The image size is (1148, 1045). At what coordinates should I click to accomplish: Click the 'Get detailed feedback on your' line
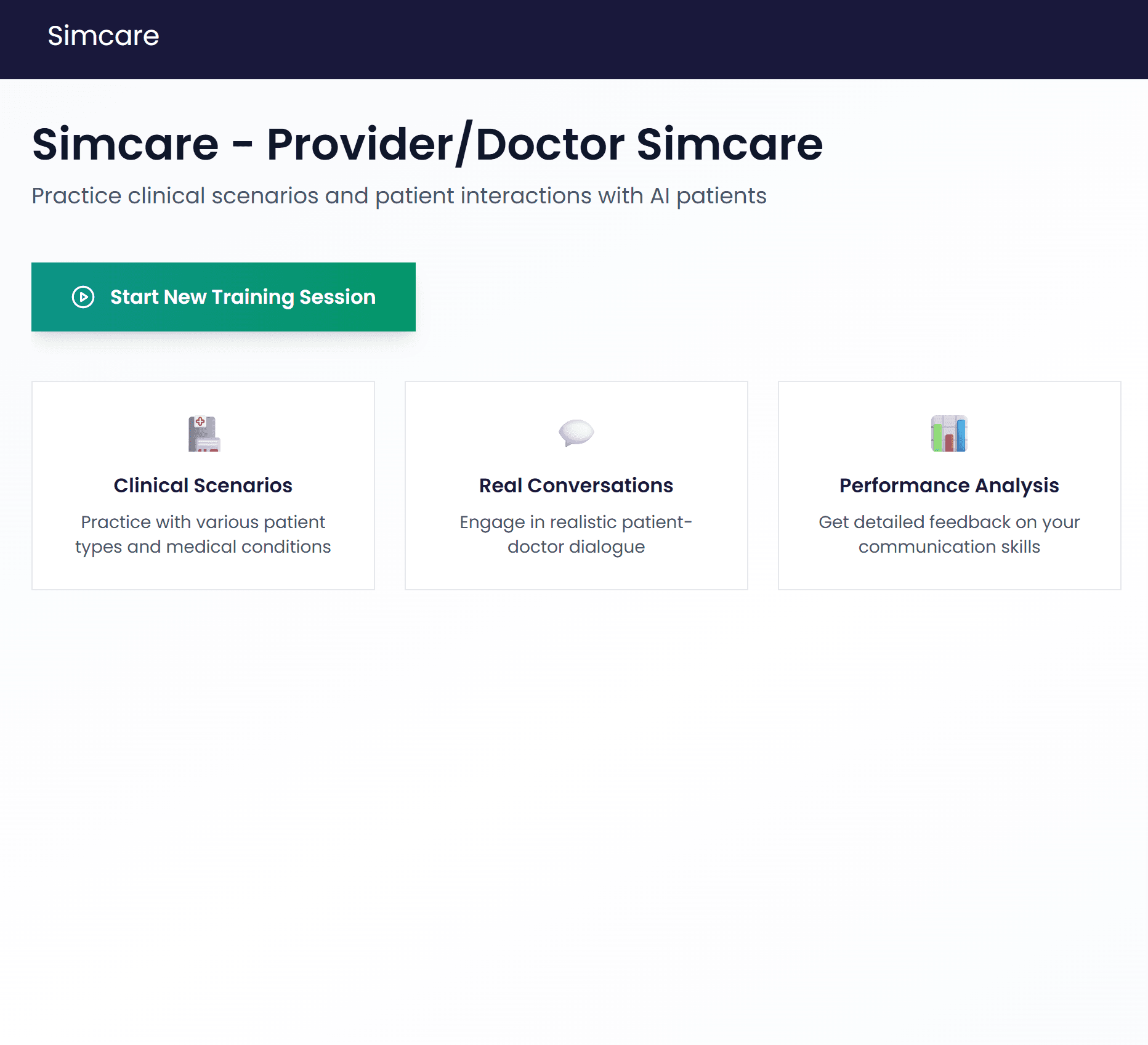949,522
